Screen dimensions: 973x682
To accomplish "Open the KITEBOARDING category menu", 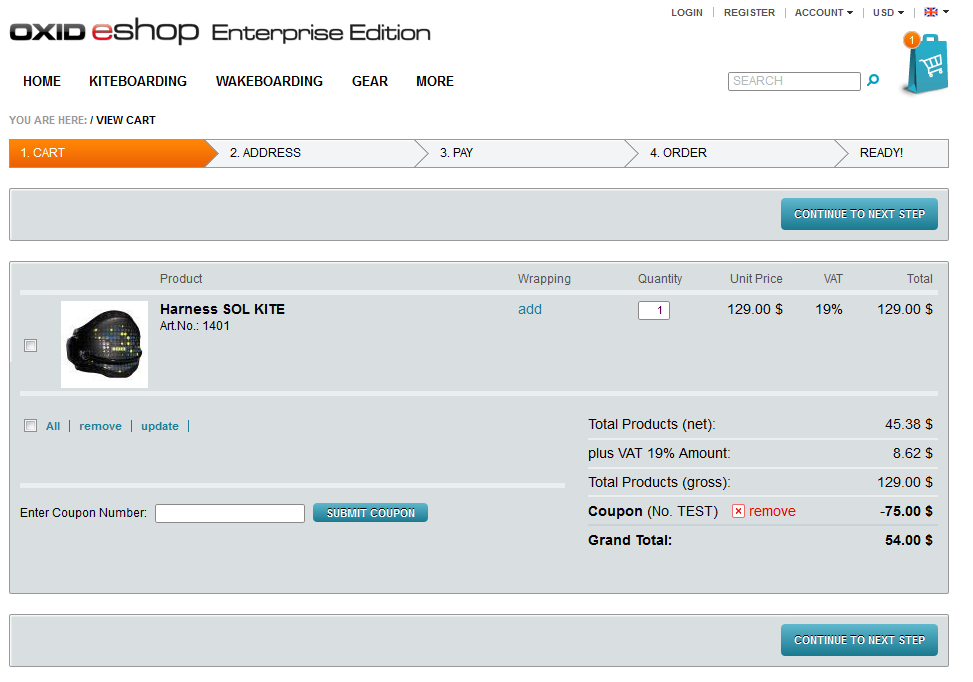I will point(138,81).
